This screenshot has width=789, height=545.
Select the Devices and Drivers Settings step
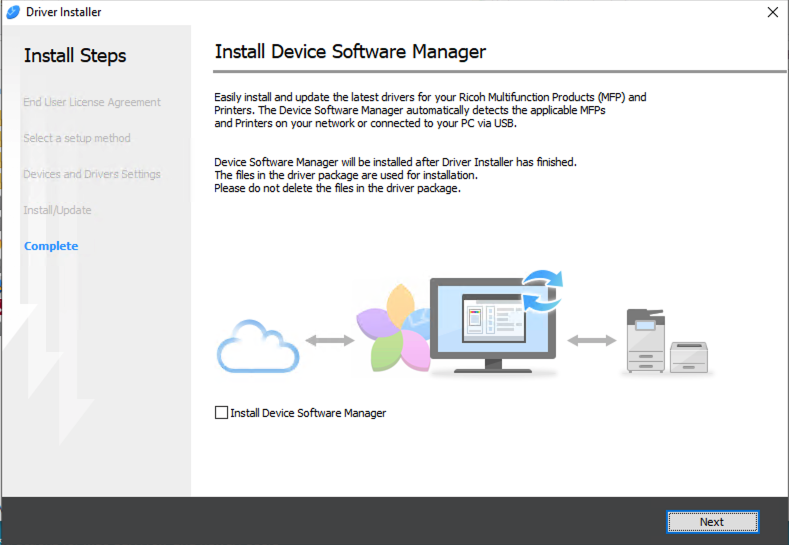click(x=92, y=174)
